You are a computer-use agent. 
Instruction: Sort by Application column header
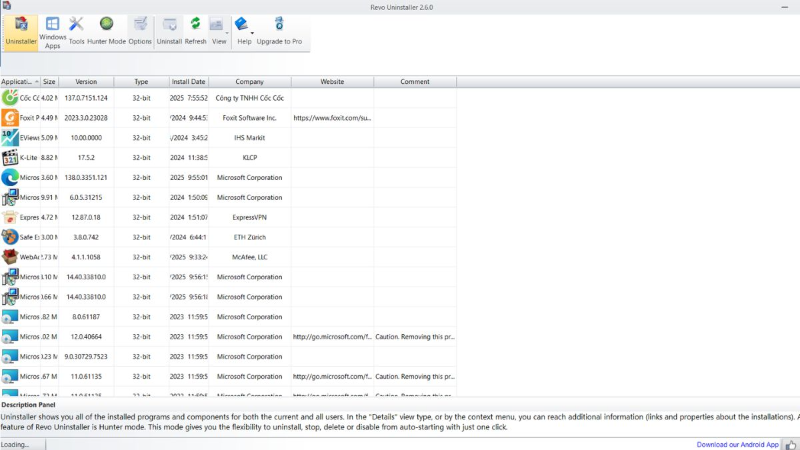20,82
